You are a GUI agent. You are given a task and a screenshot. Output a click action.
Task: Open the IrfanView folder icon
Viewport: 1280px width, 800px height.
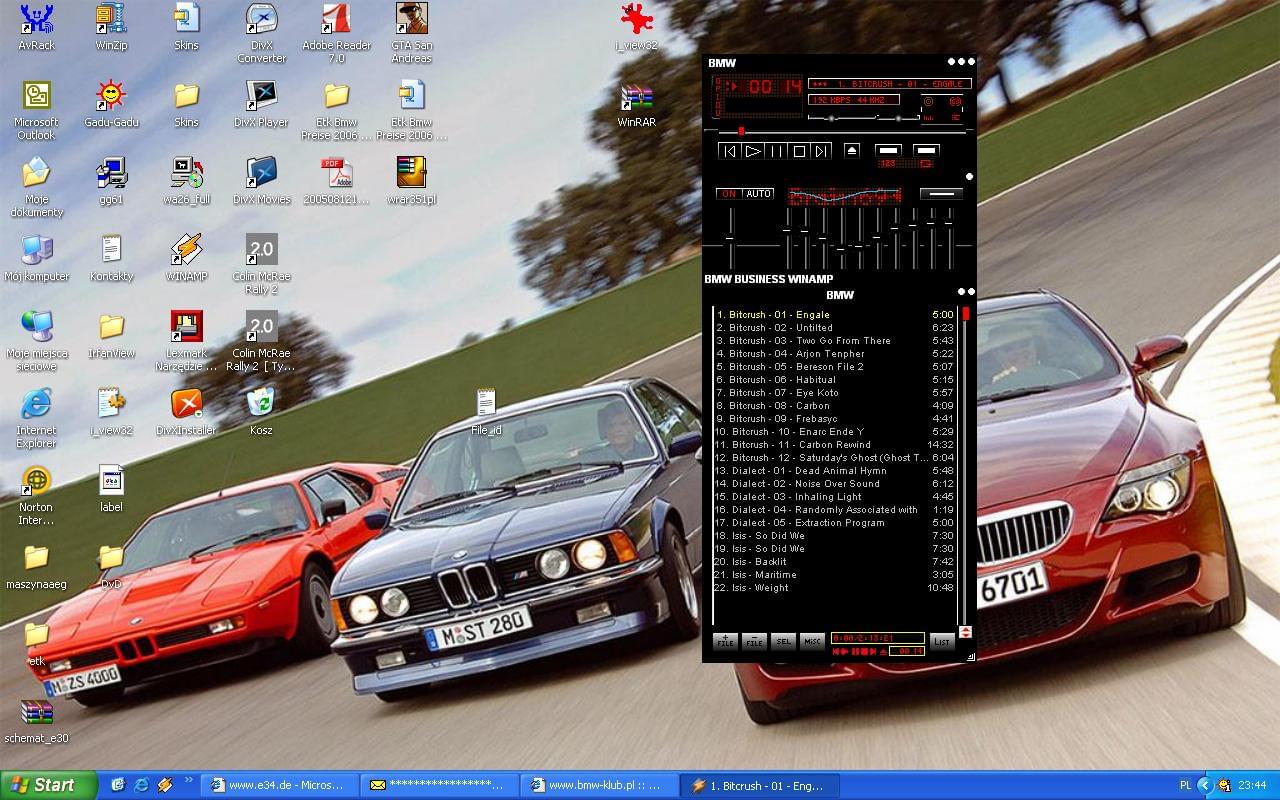tap(111, 335)
